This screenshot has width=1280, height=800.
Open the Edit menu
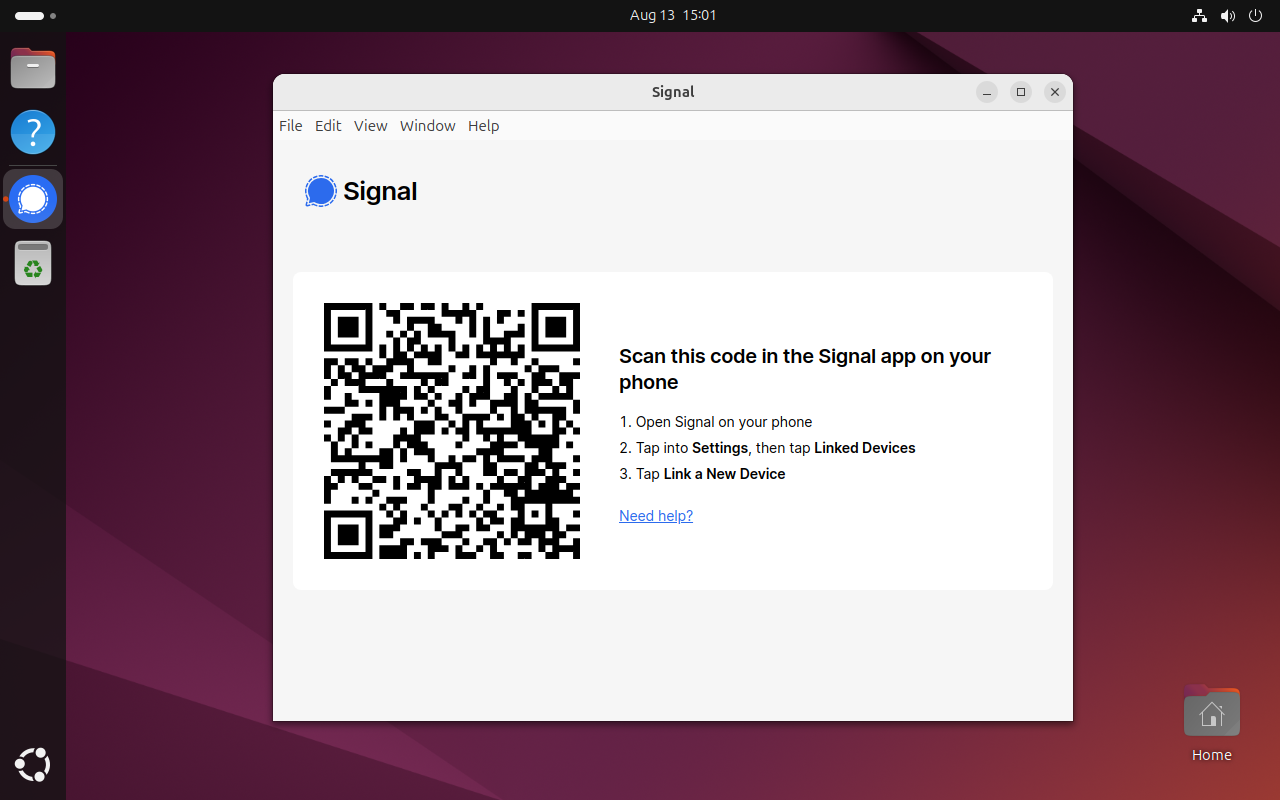(328, 126)
